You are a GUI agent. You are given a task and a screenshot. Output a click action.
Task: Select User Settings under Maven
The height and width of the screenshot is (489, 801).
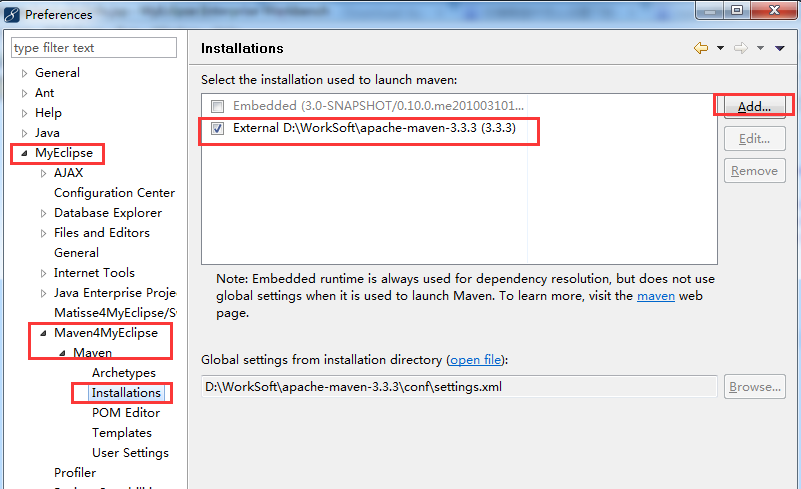(x=130, y=453)
